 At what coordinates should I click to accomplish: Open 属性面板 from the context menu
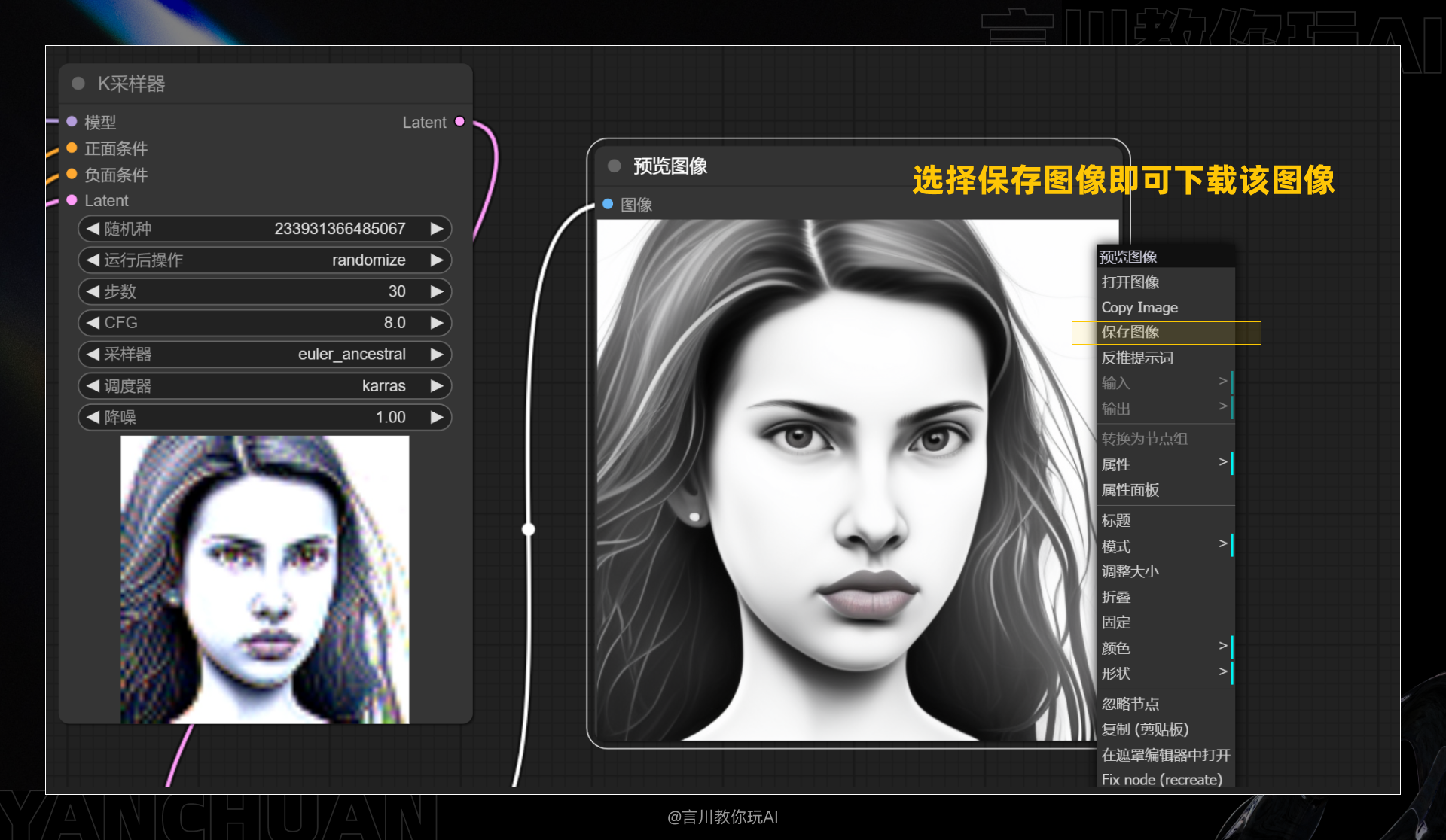1166,490
